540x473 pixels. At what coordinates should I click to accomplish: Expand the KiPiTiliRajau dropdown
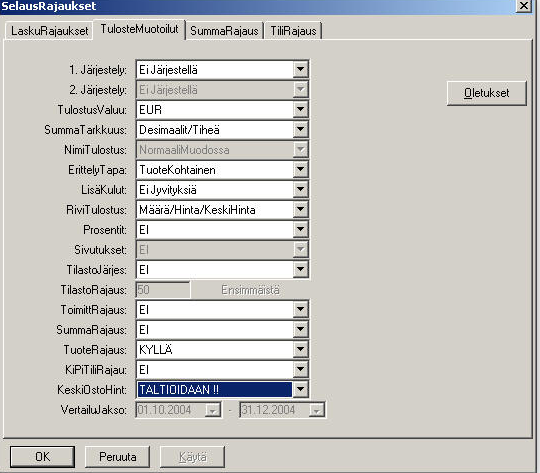click(x=300, y=369)
